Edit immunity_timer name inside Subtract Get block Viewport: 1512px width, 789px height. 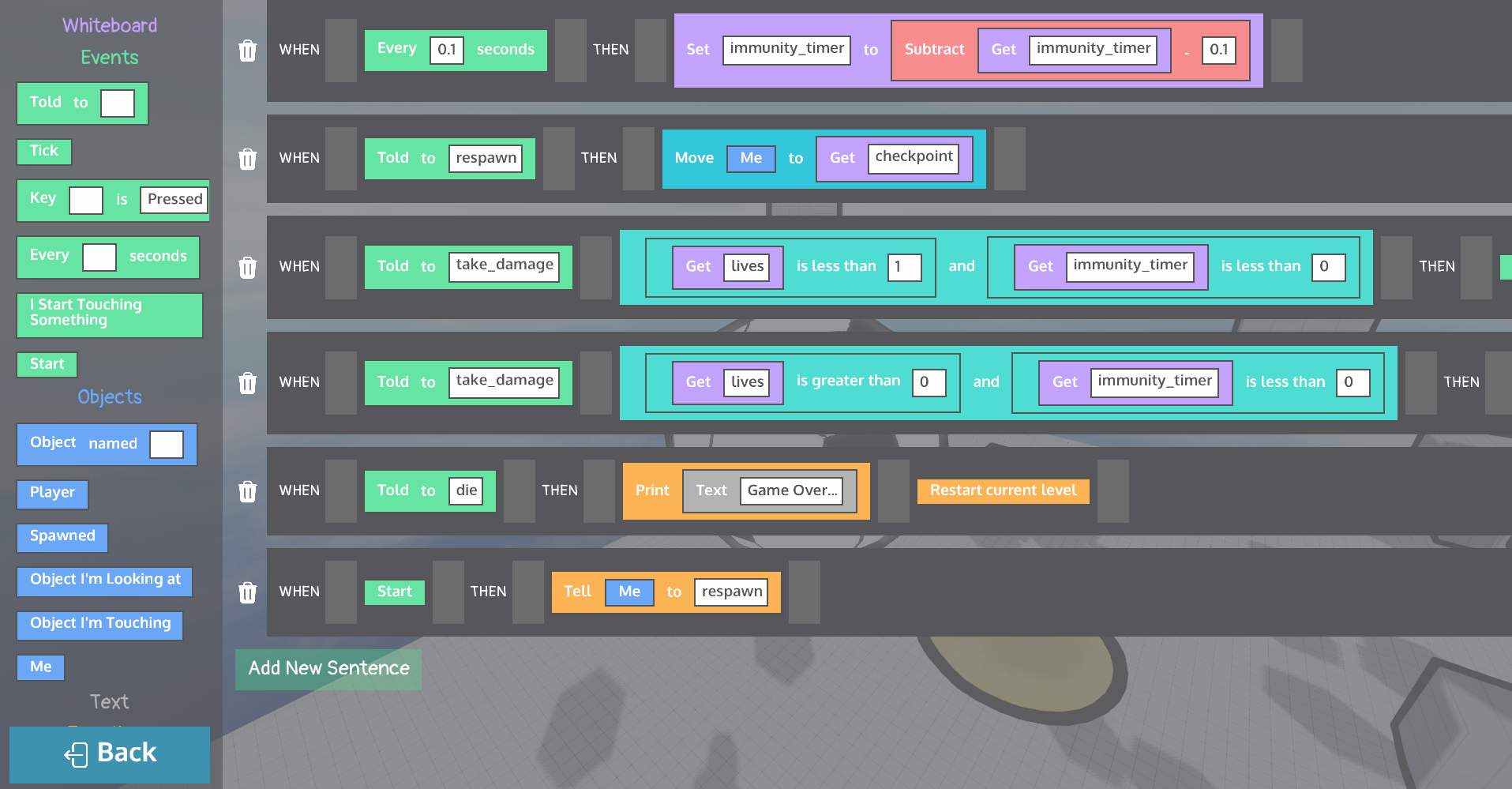pyautogui.click(x=1094, y=50)
